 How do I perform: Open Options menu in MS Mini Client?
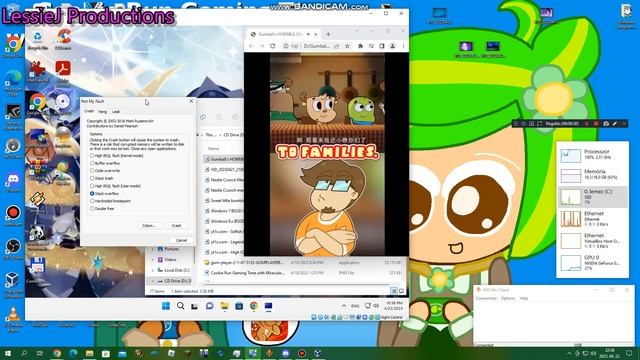pos(508,298)
